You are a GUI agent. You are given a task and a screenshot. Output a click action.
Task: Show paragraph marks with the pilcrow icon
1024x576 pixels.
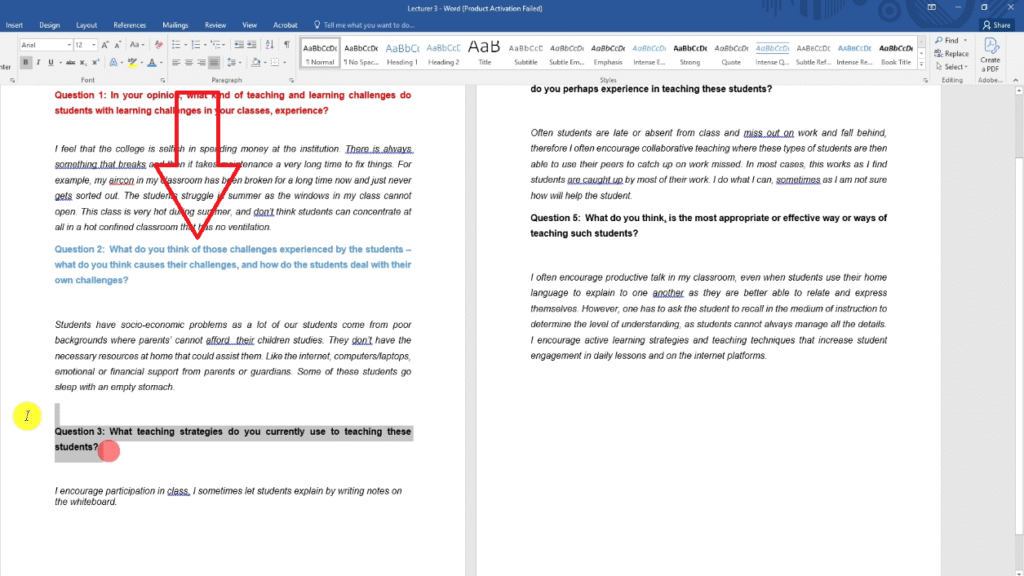click(x=286, y=45)
